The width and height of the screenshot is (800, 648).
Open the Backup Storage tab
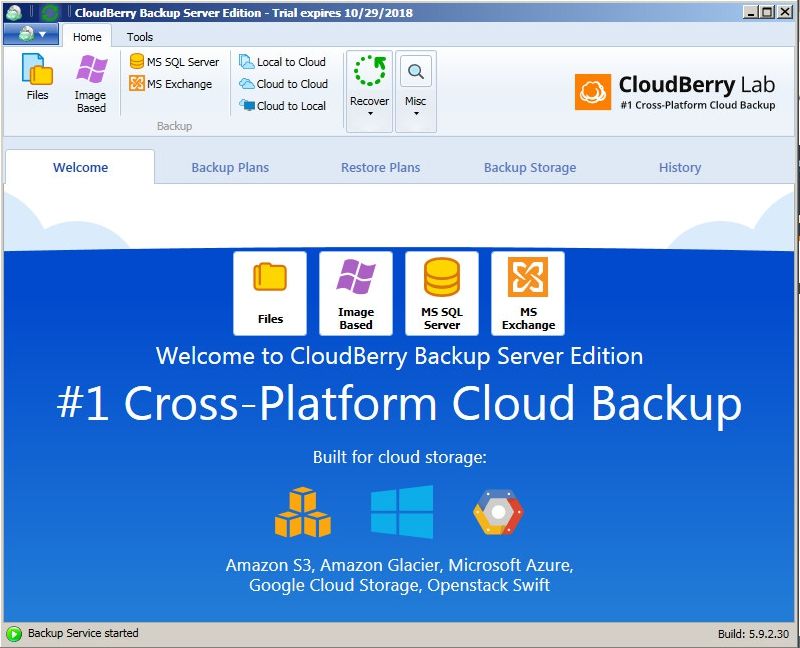click(x=530, y=167)
